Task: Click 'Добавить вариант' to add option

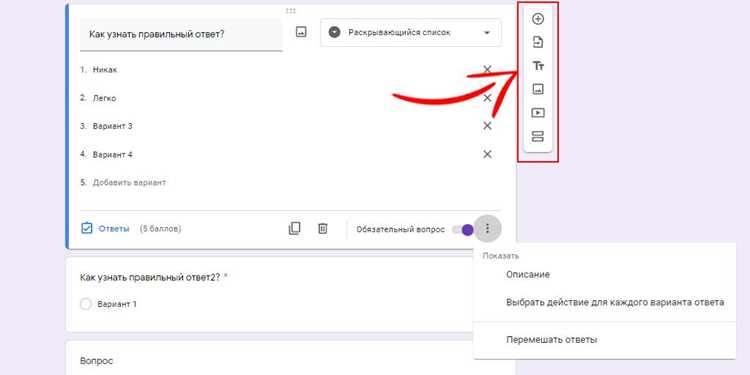Action: tap(129, 183)
